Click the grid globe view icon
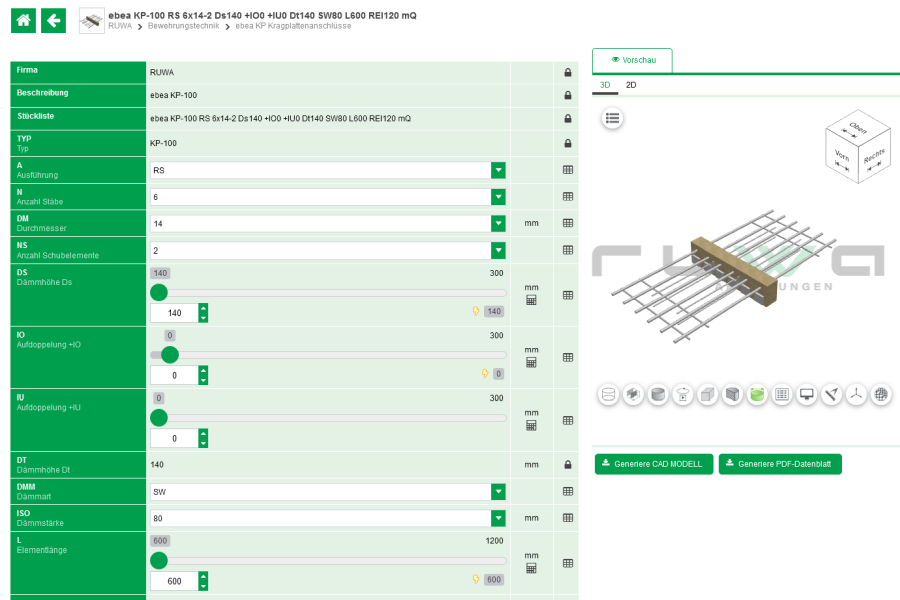 881,395
